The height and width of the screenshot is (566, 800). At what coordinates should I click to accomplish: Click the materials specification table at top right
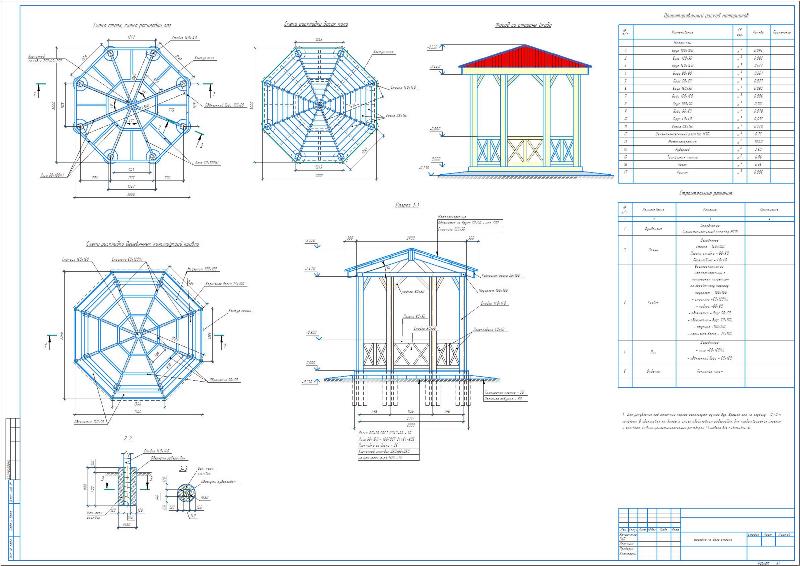[x=706, y=104]
